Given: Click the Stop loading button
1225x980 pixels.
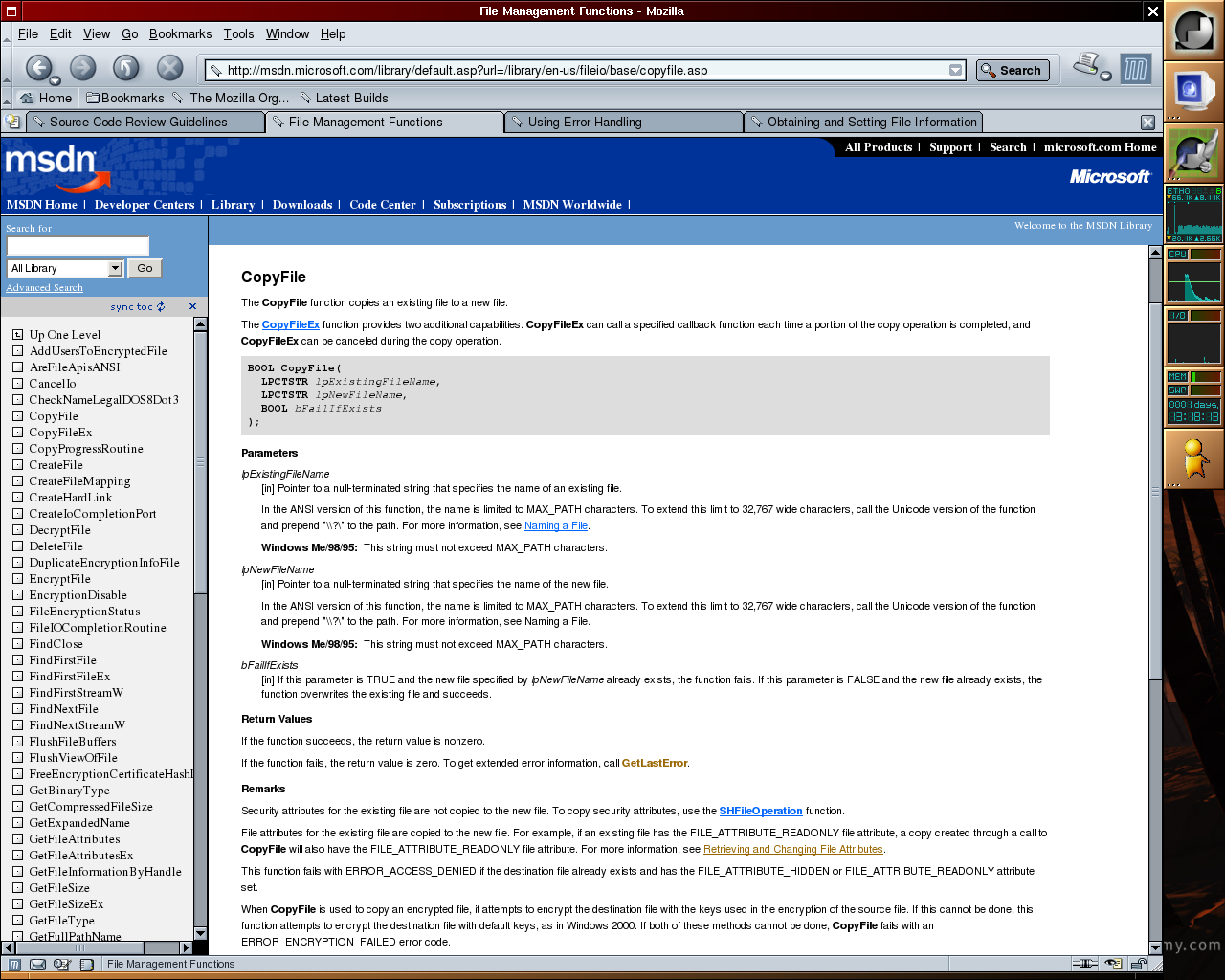Looking at the screenshot, I should click(x=169, y=67).
